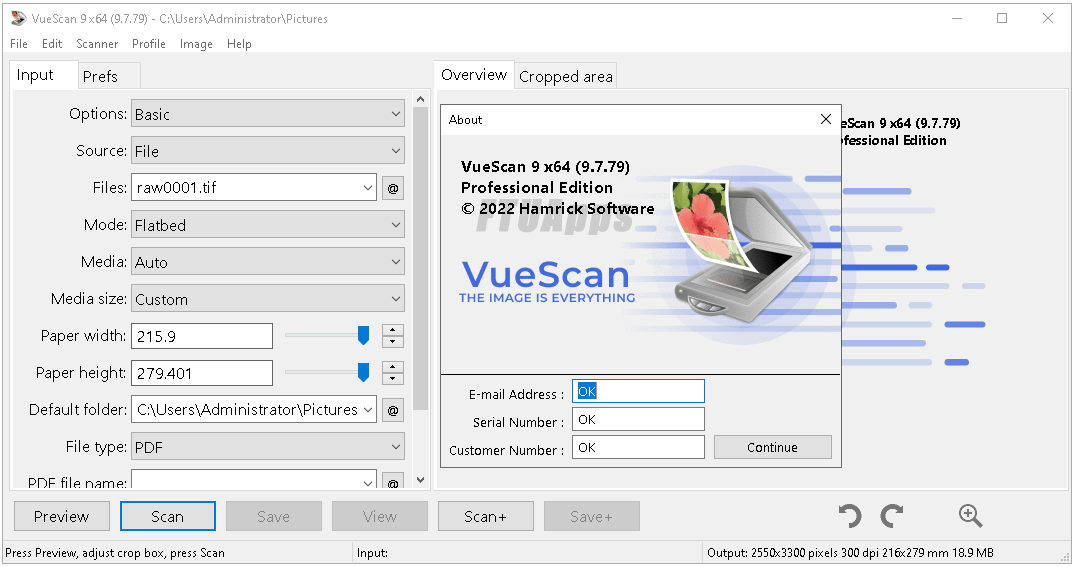This screenshot has height=567, width=1074.
Task: Click the VueScan app icon in title bar
Action: [x=18, y=18]
